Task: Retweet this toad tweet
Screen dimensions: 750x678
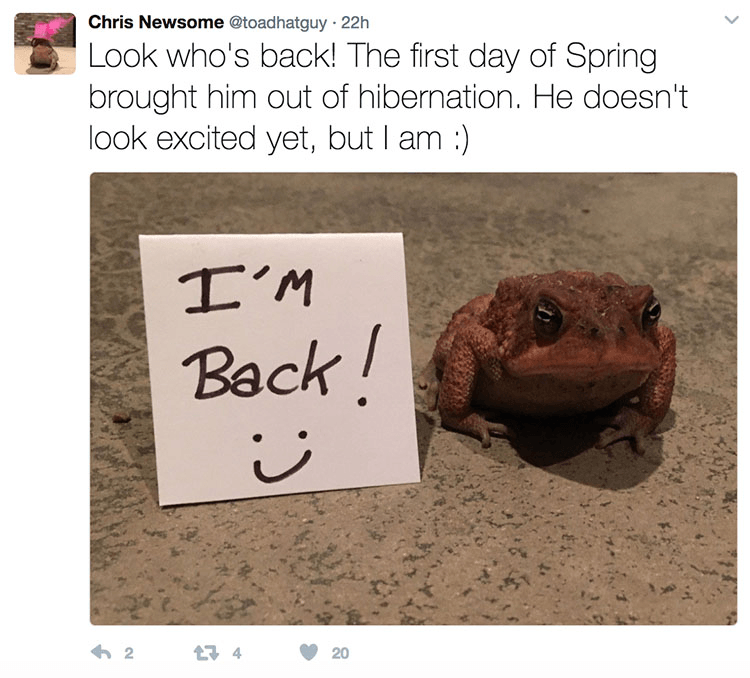Action: point(206,653)
